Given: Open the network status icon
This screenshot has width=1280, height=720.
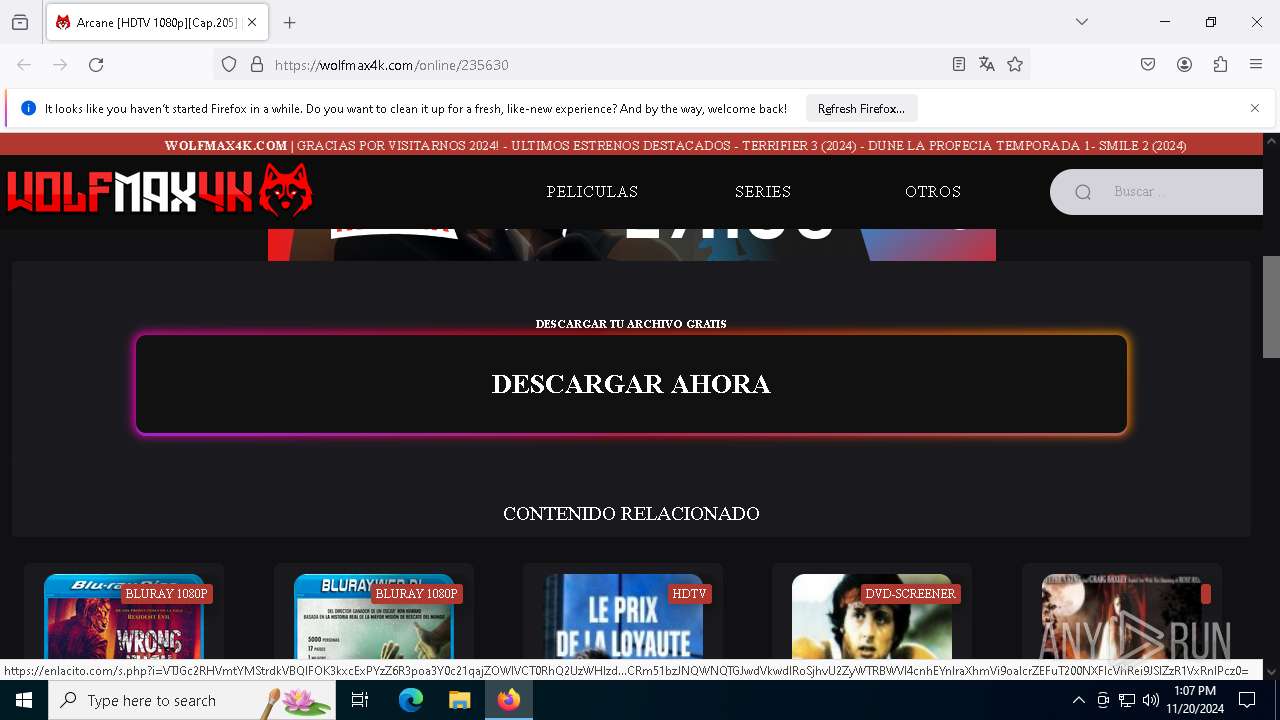Looking at the screenshot, I should coord(1127,700).
